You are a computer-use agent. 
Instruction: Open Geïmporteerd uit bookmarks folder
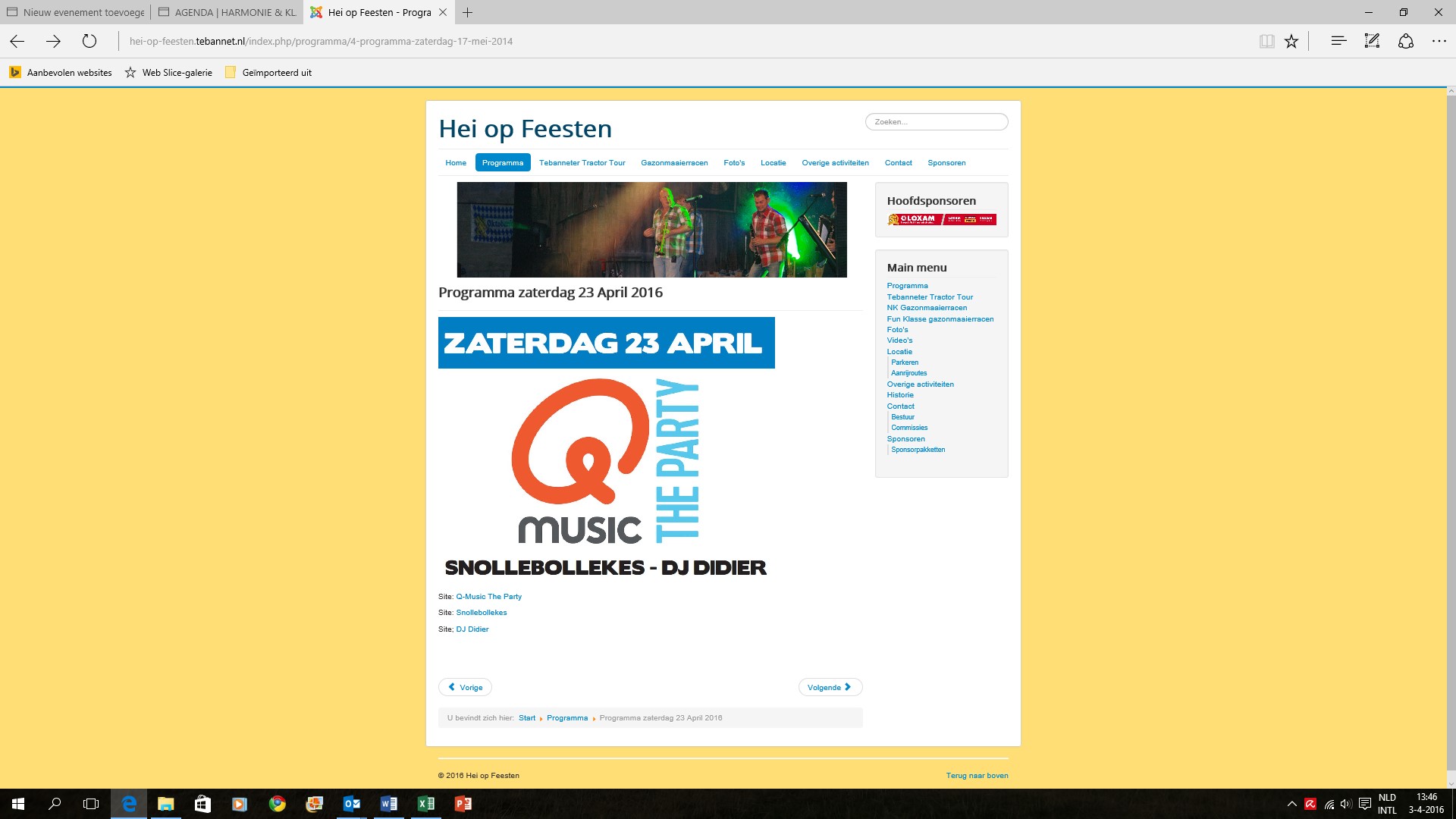(x=268, y=73)
